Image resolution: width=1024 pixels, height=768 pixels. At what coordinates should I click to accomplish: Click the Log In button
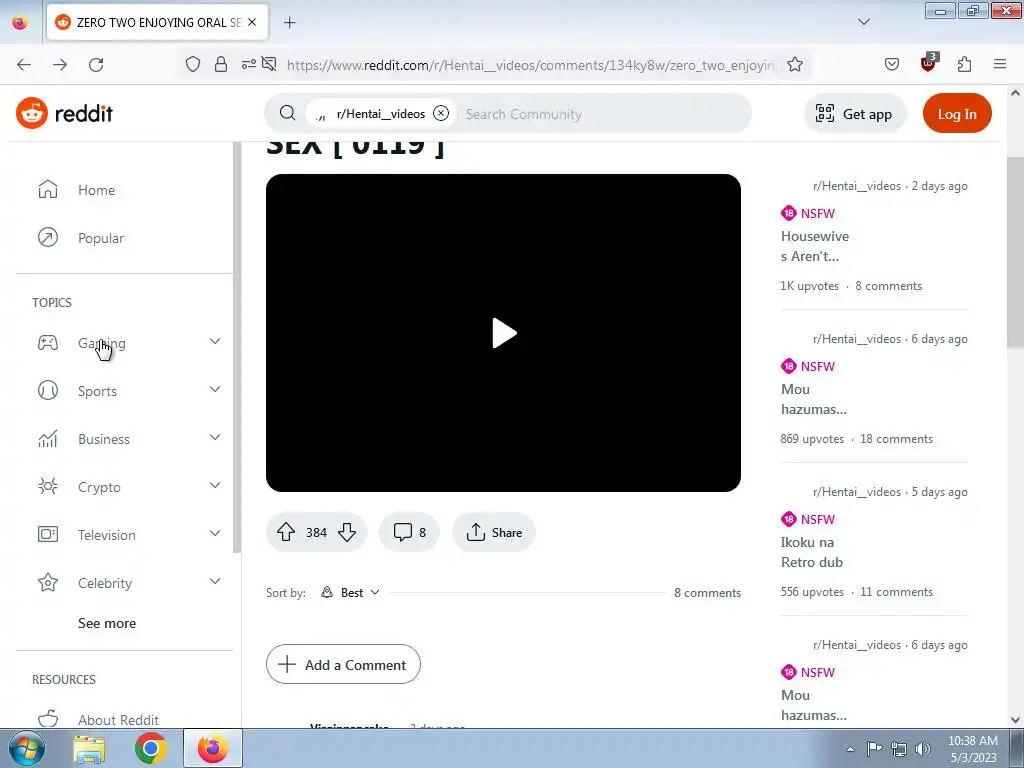[x=957, y=114]
